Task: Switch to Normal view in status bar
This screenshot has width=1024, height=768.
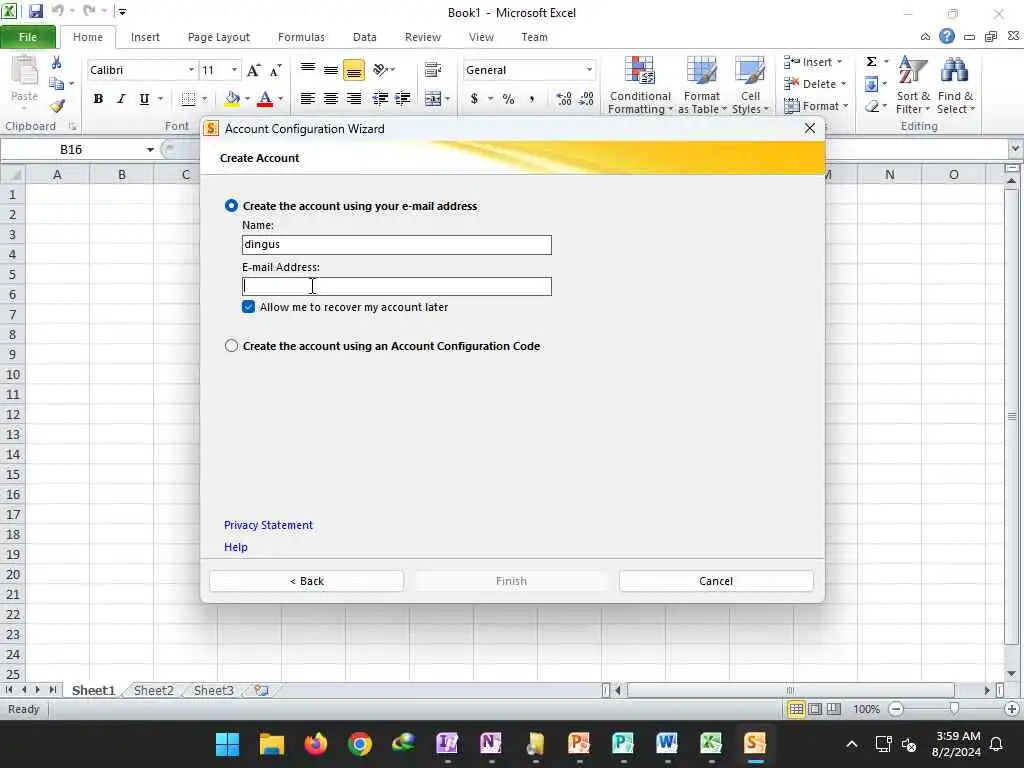Action: tap(796, 709)
